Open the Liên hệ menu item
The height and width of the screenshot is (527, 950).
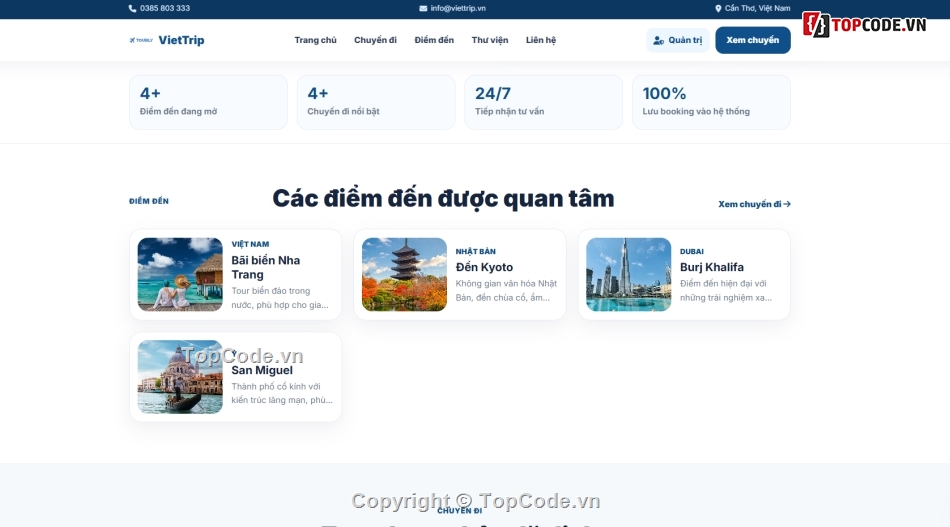pos(540,40)
